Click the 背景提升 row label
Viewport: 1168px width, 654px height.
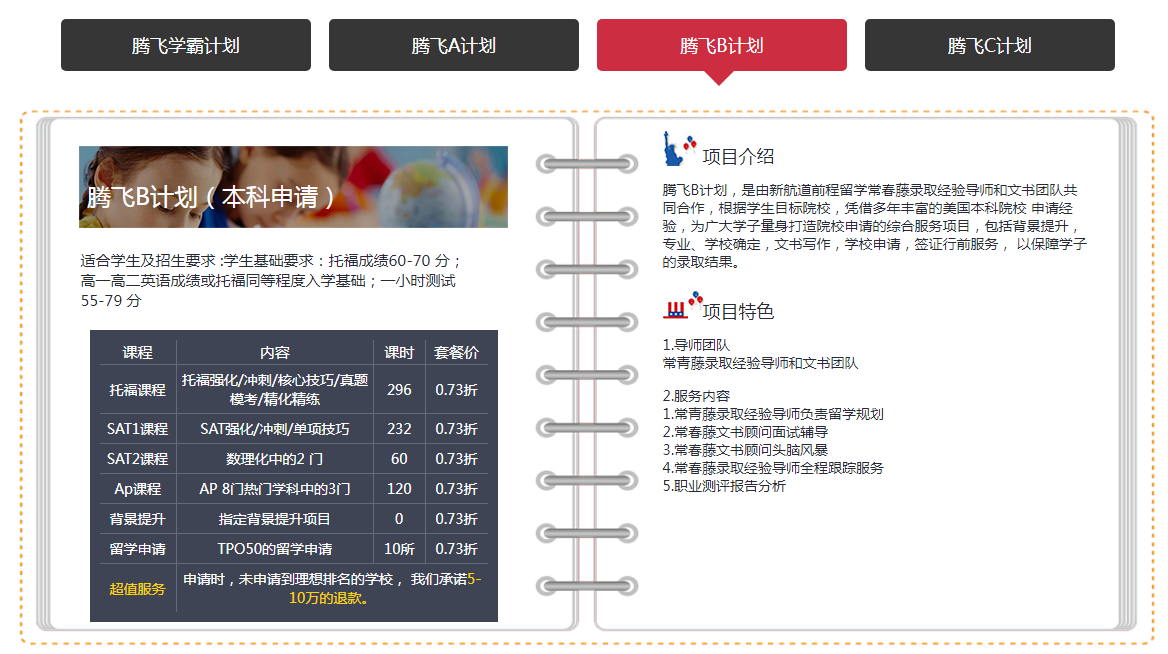pyautogui.click(x=137, y=519)
